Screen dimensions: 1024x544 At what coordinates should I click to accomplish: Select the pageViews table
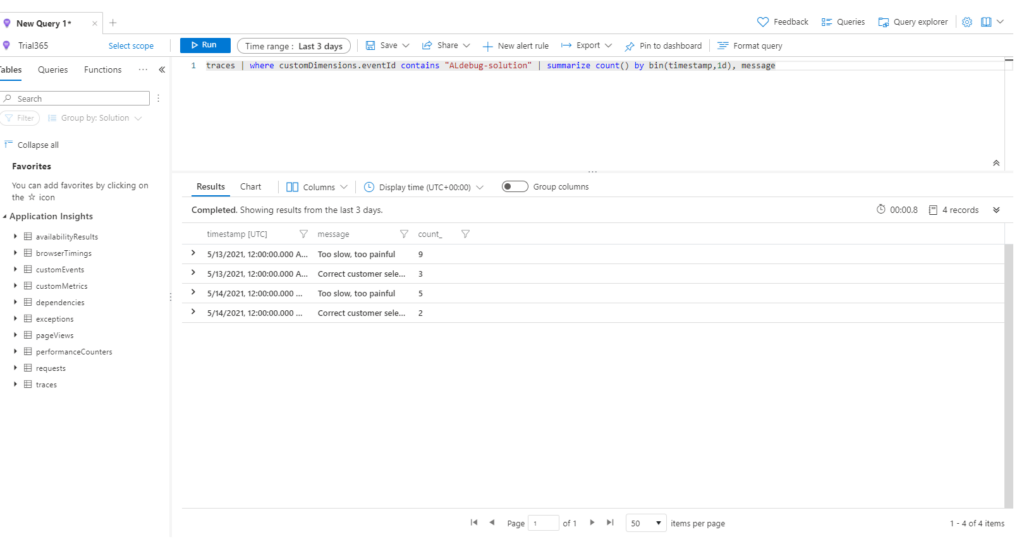point(54,336)
